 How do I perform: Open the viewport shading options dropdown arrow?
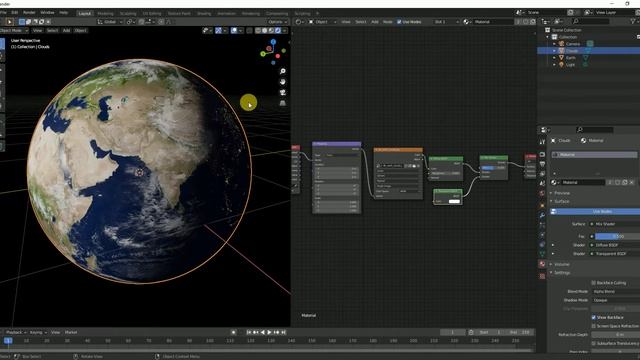[284, 31]
